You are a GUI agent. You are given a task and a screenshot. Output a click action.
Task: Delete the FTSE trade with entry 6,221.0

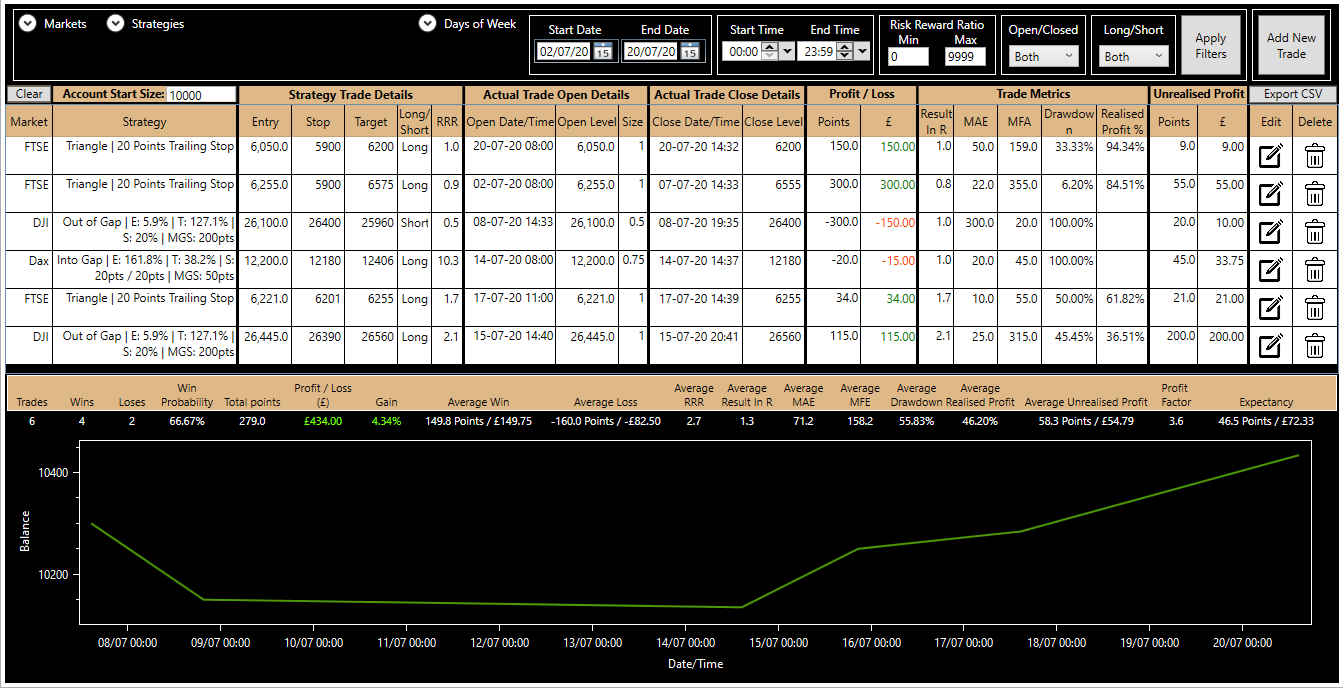[x=1315, y=308]
